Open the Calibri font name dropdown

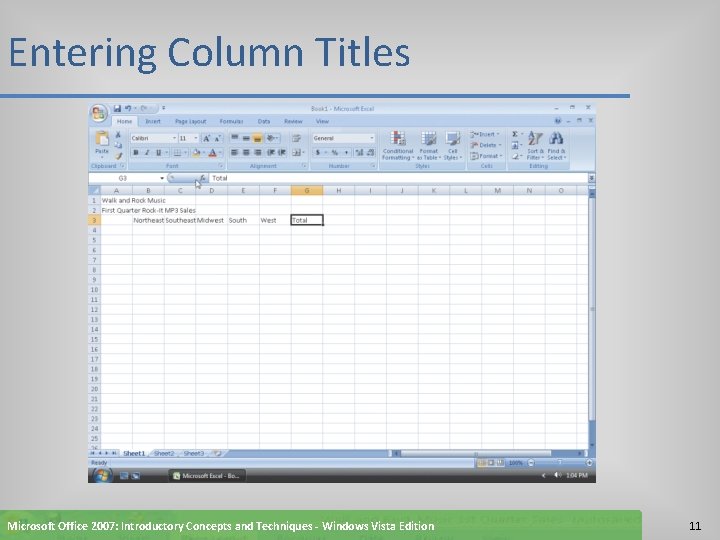(x=174, y=138)
